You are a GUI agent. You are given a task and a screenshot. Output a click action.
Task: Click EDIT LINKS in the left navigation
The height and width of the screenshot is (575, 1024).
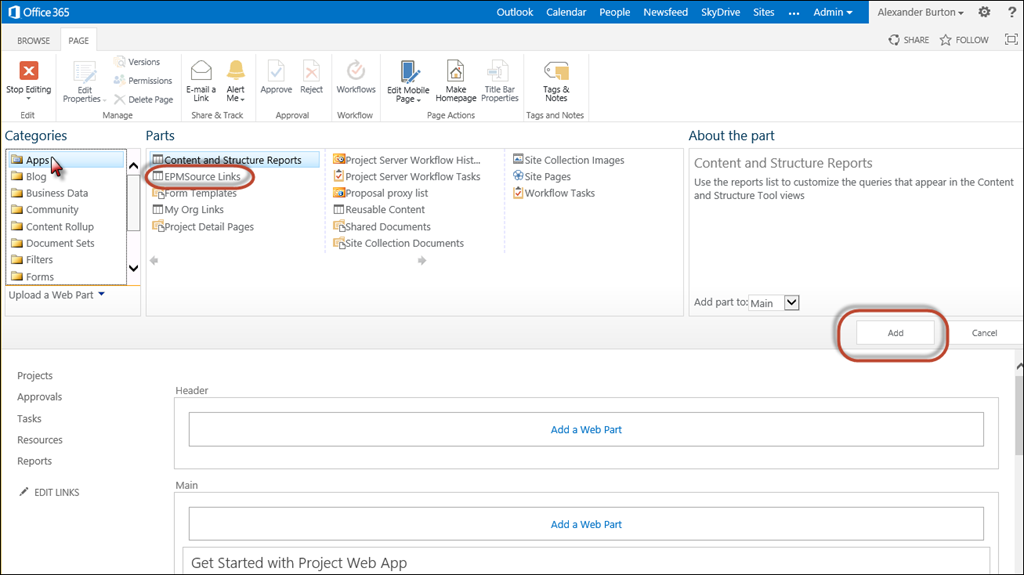click(49, 492)
